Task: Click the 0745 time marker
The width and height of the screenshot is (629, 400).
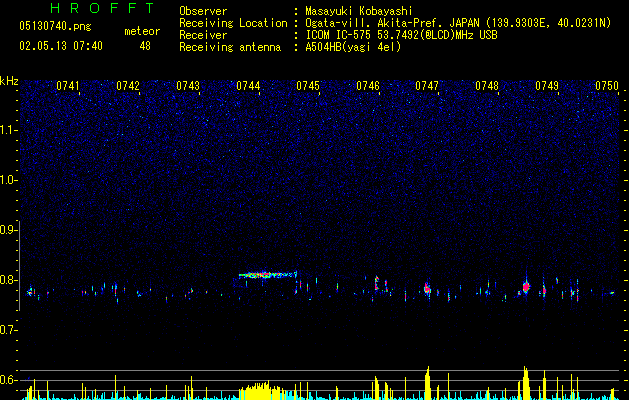Action: coord(308,86)
